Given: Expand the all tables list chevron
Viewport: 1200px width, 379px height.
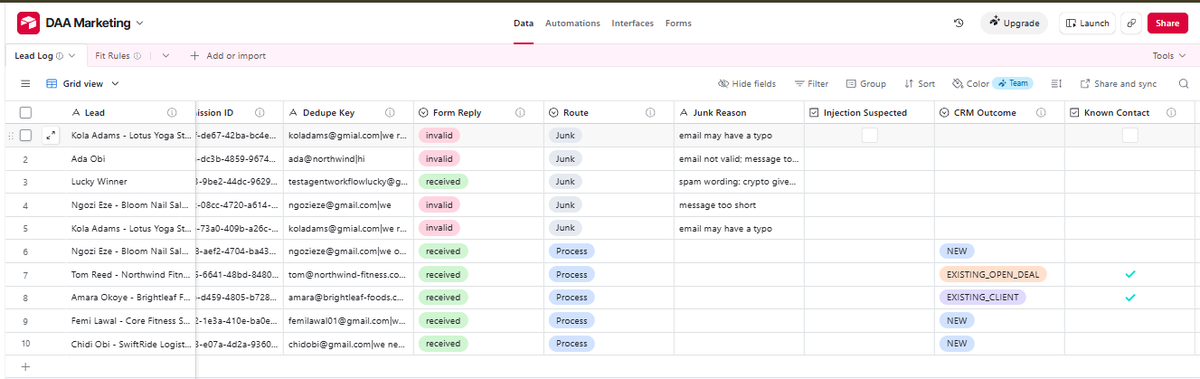Looking at the screenshot, I should [x=166, y=55].
